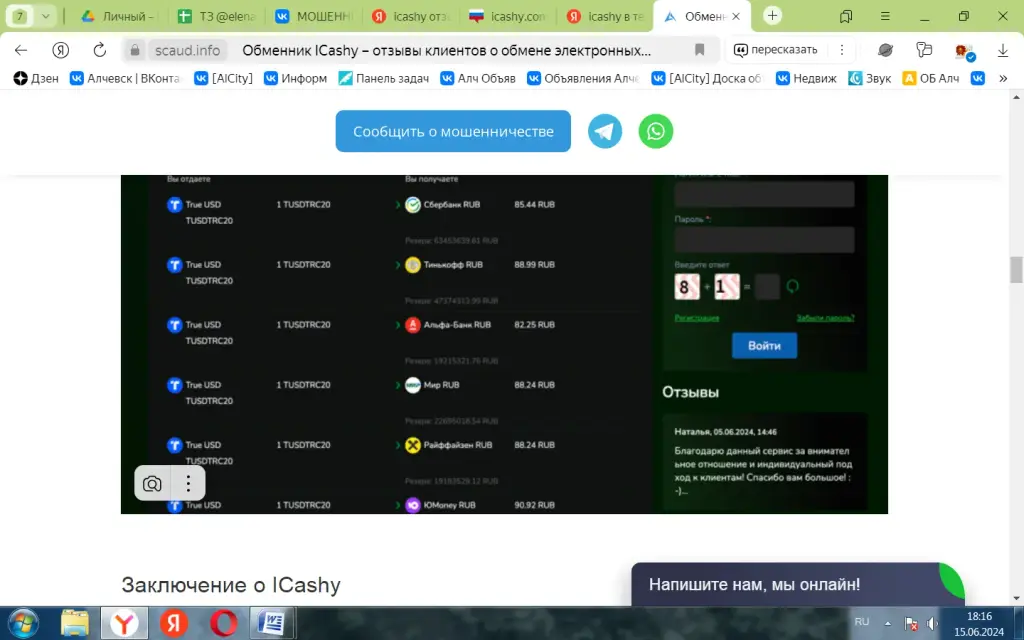
Task: Switch to the icashy отз Yandex tab
Action: [x=411, y=16]
